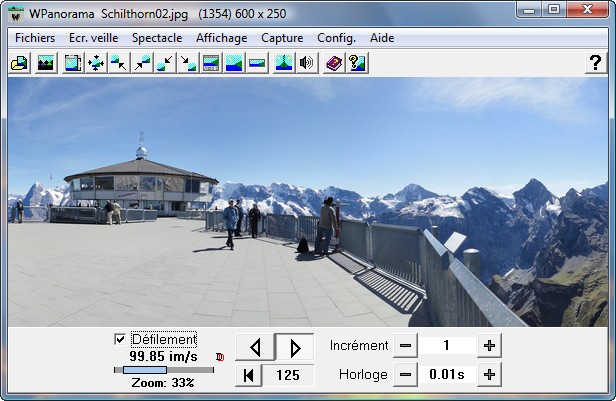This screenshot has width=616, height=401.
Task: Click the position field showing 125
Action: [x=288, y=375]
